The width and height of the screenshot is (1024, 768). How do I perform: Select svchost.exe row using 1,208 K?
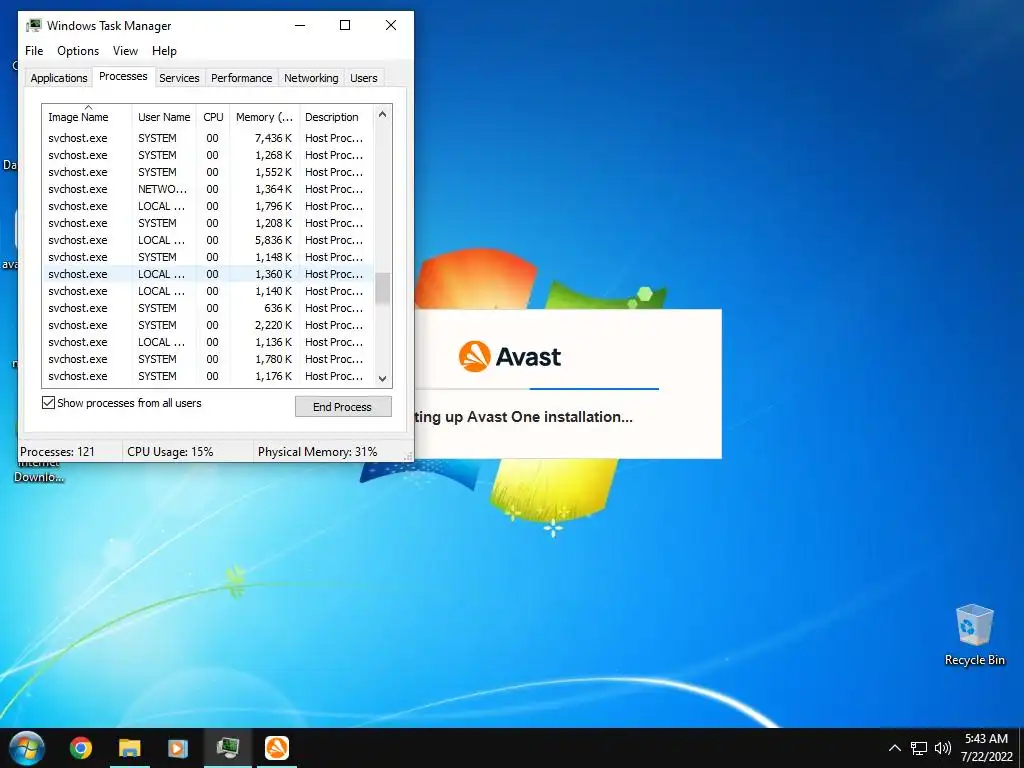click(x=208, y=223)
